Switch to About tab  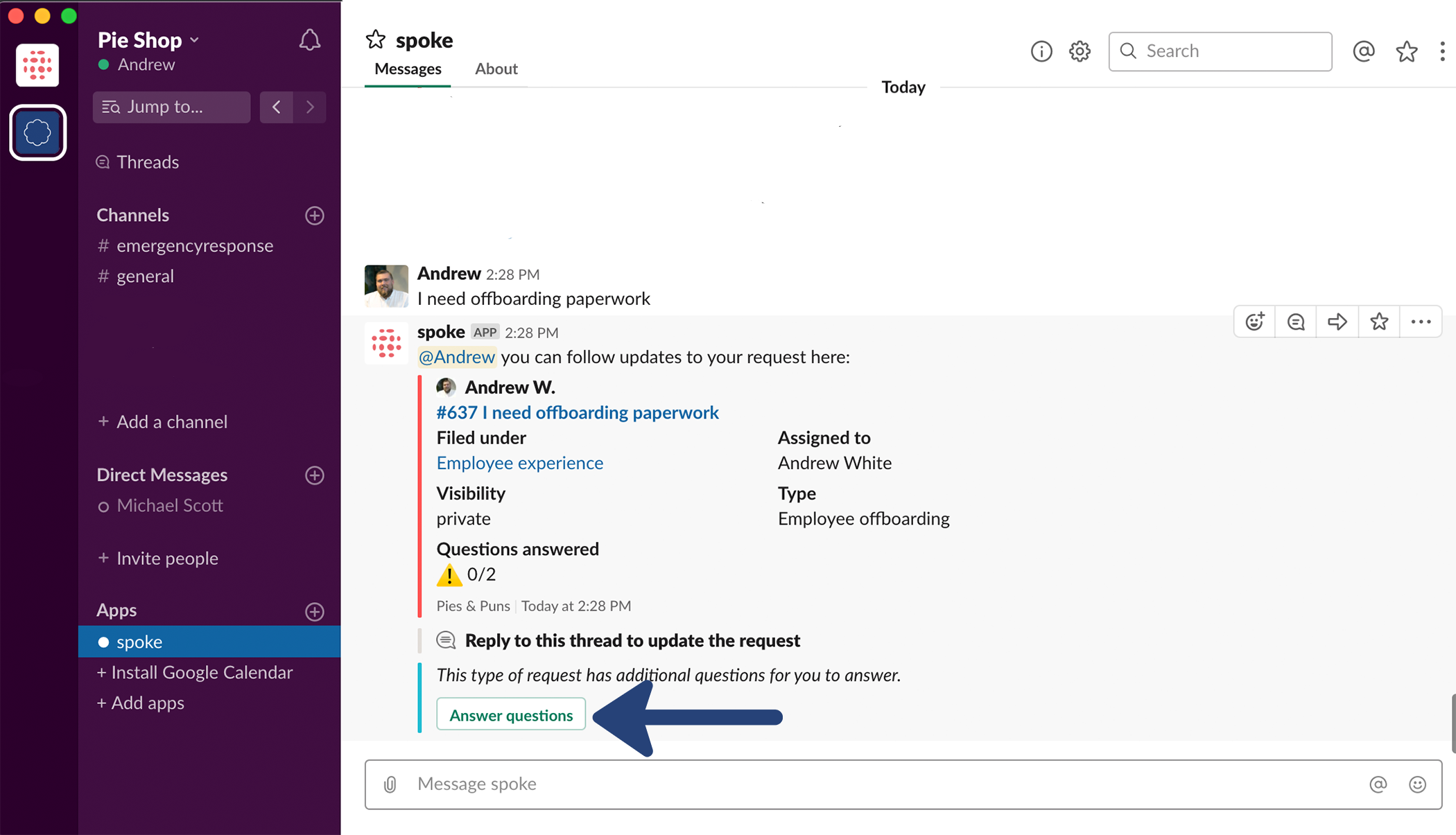coord(496,69)
